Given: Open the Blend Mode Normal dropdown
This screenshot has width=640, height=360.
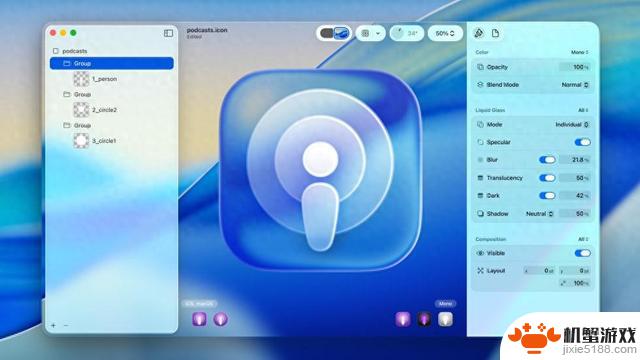Looking at the screenshot, I should (x=575, y=85).
